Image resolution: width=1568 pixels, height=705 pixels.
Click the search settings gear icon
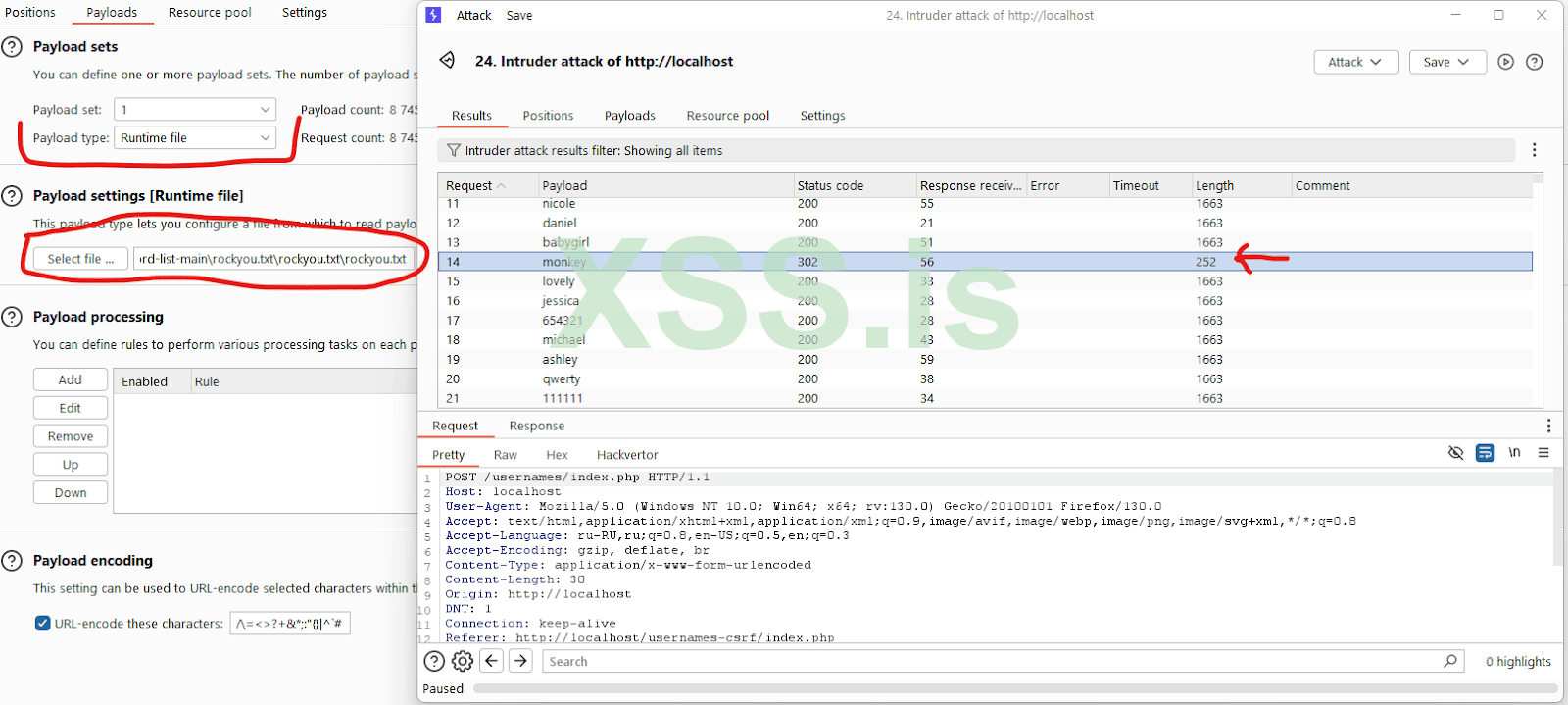pyautogui.click(x=462, y=661)
